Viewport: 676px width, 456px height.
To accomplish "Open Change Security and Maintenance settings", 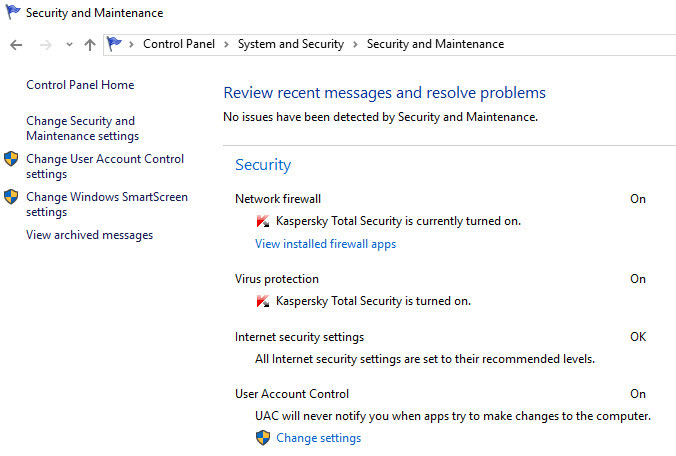I will tap(82, 128).
